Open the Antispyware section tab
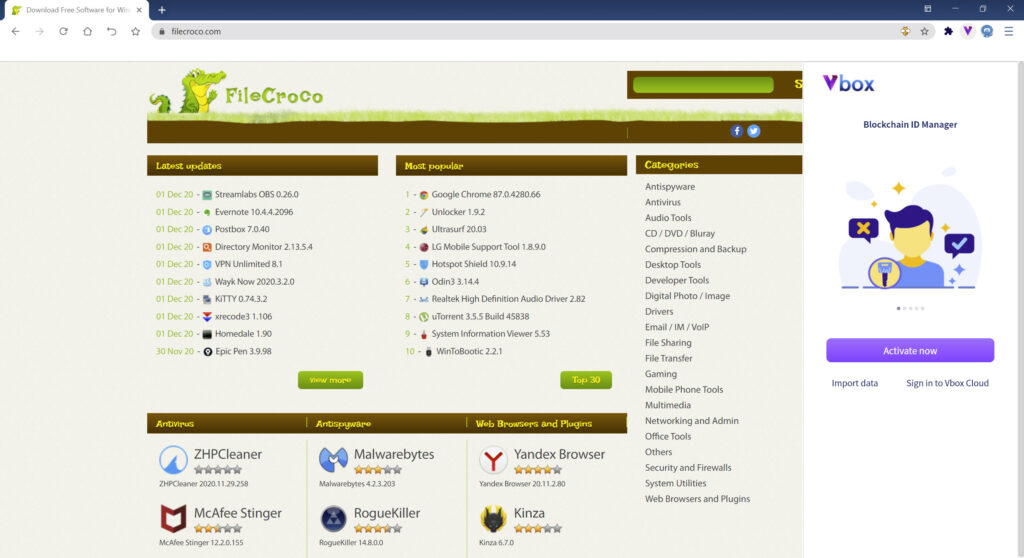Screen dimensions: 1024x558 click(343, 424)
